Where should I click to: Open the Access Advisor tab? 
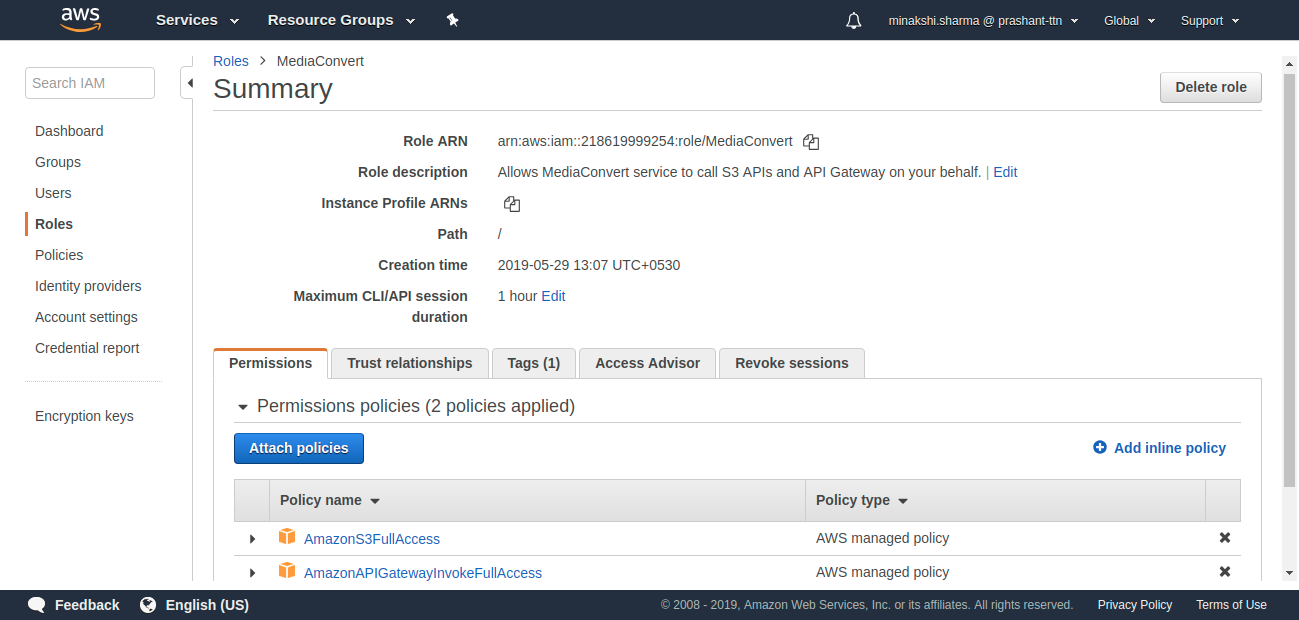[x=648, y=363]
